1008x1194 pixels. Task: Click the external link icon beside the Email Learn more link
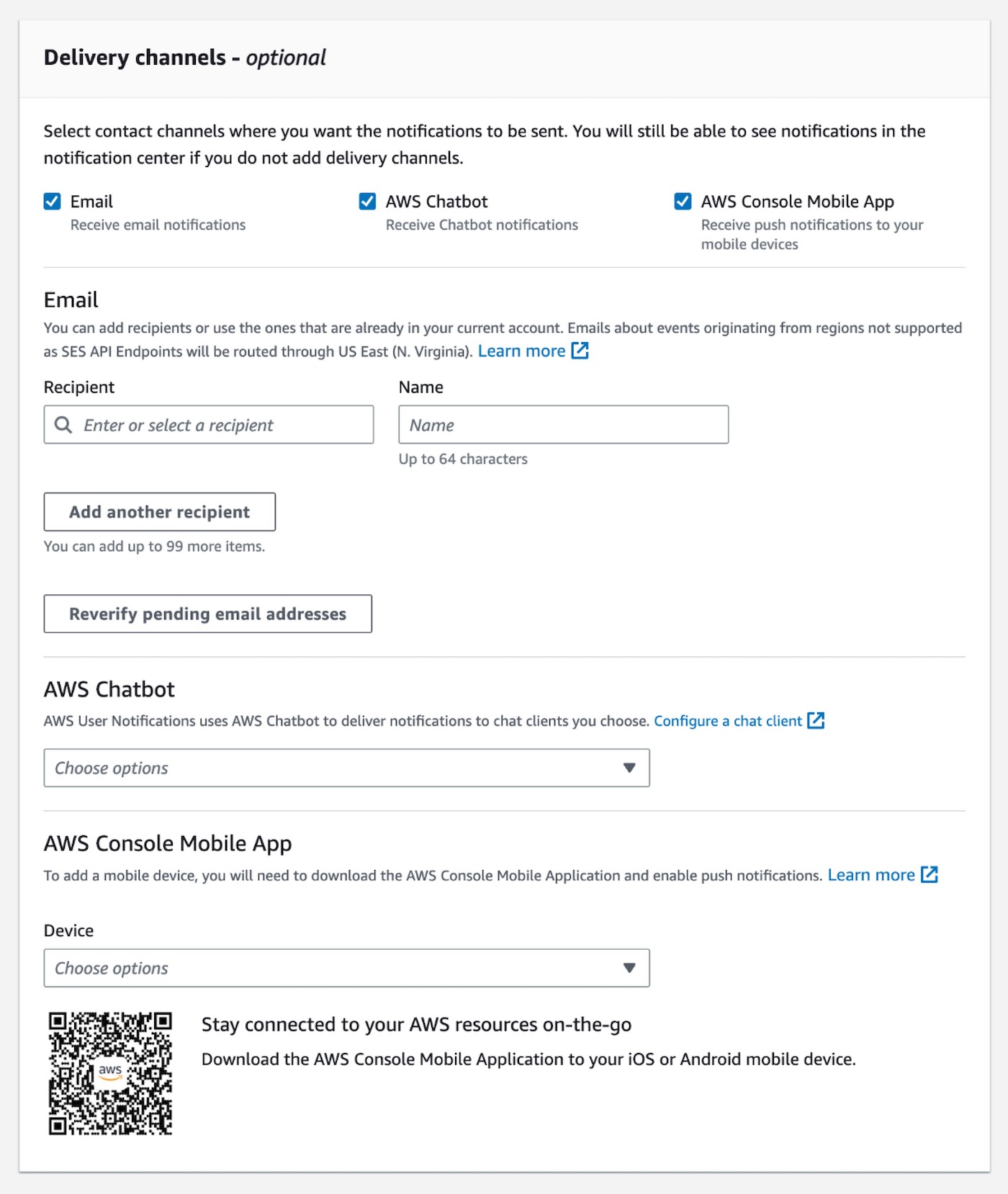(x=580, y=351)
